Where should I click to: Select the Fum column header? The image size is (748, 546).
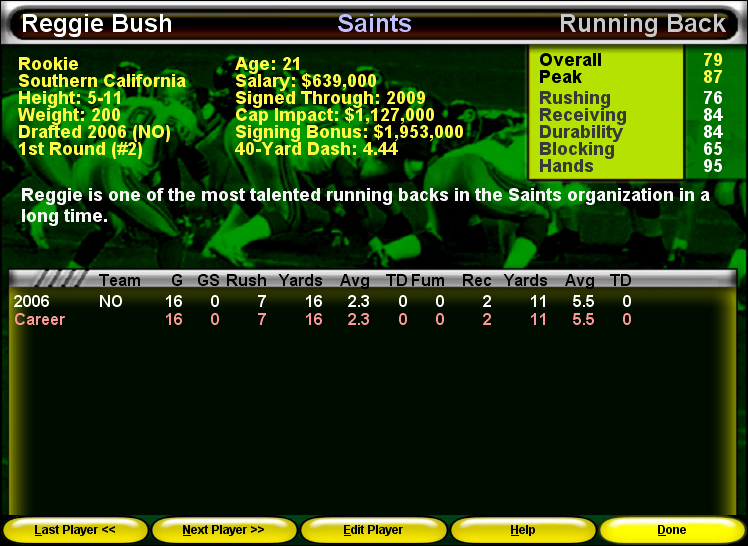click(428, 281)
